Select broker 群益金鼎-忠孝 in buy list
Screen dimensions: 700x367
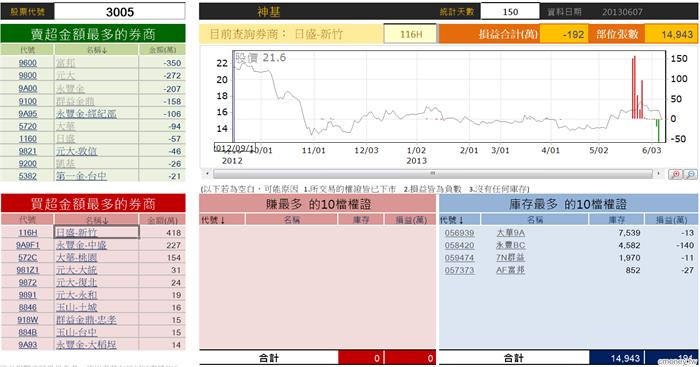pyautogui.click(x=86, y=320)
